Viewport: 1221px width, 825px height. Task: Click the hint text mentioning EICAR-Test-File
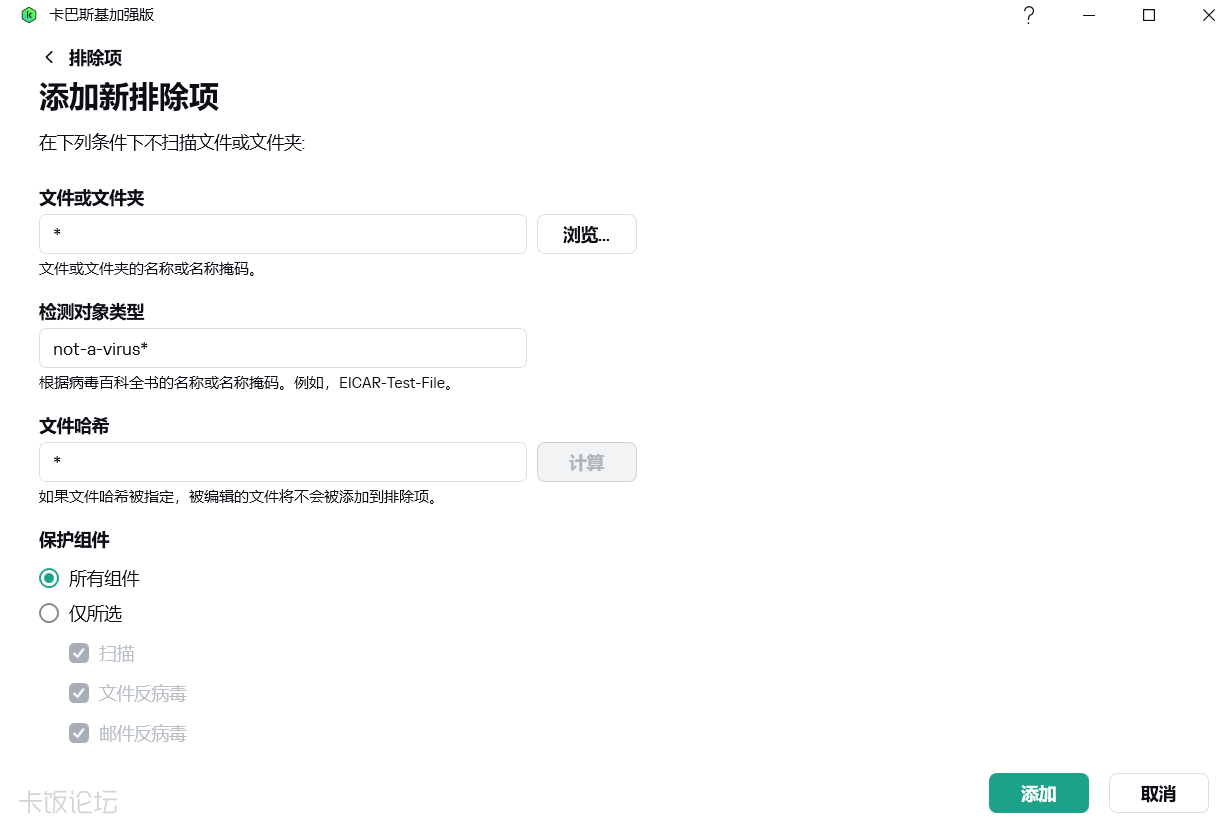pyautogui.click(x=247, y=383)
